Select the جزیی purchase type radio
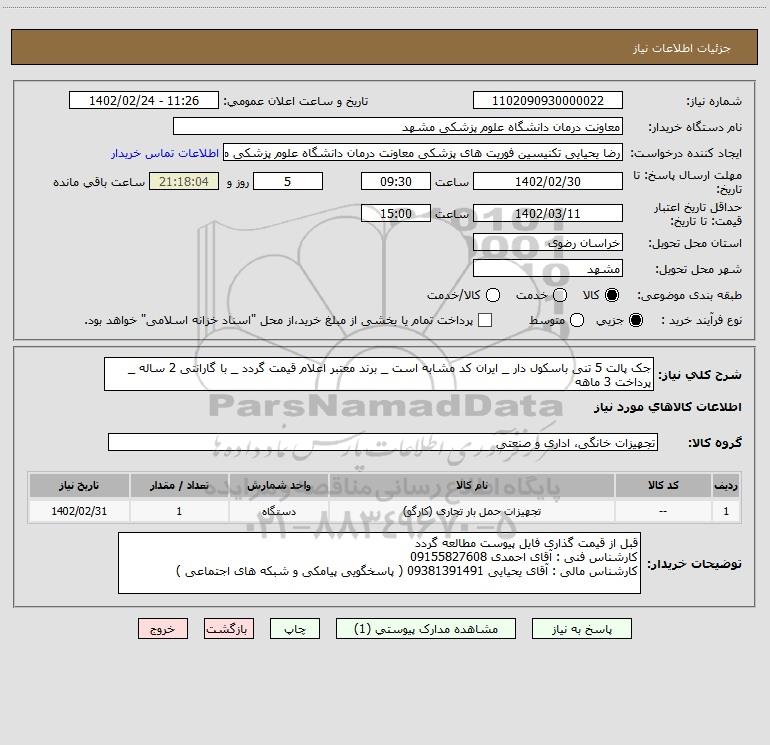The image size is (770, 745). 635,320
